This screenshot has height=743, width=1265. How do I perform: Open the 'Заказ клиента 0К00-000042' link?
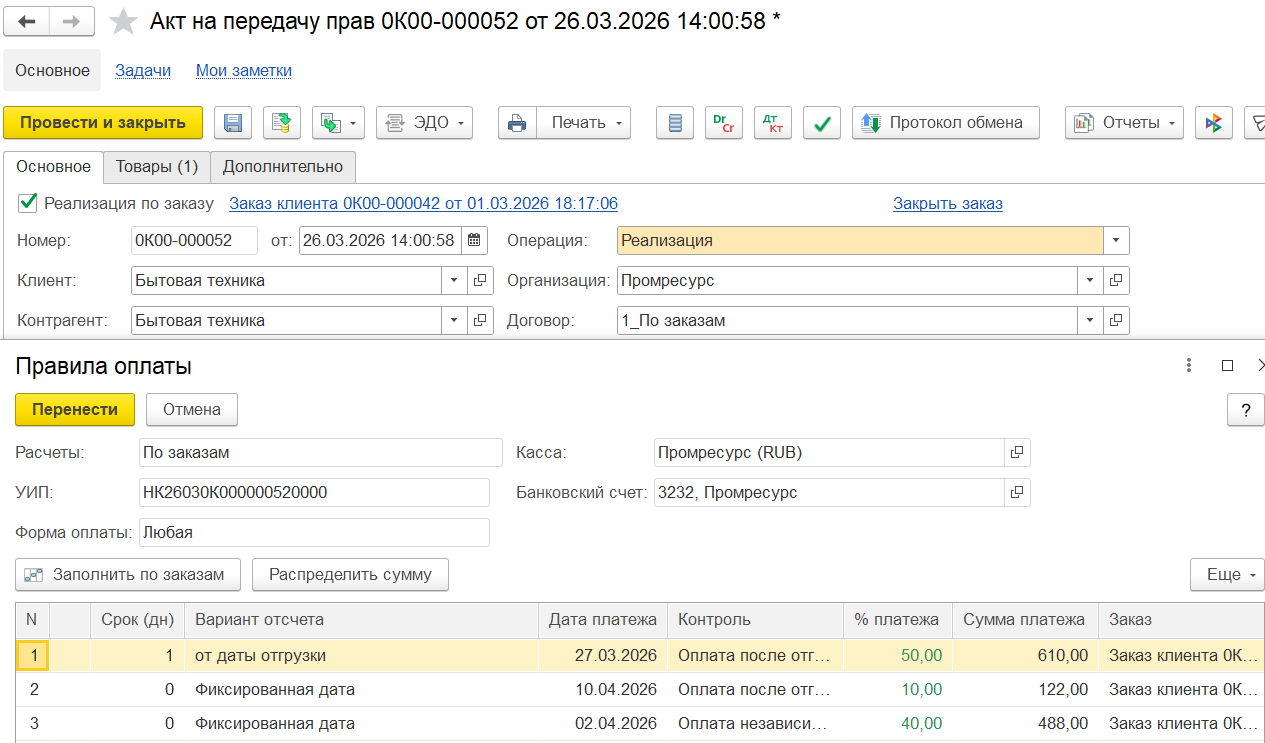tap(424, 203)
